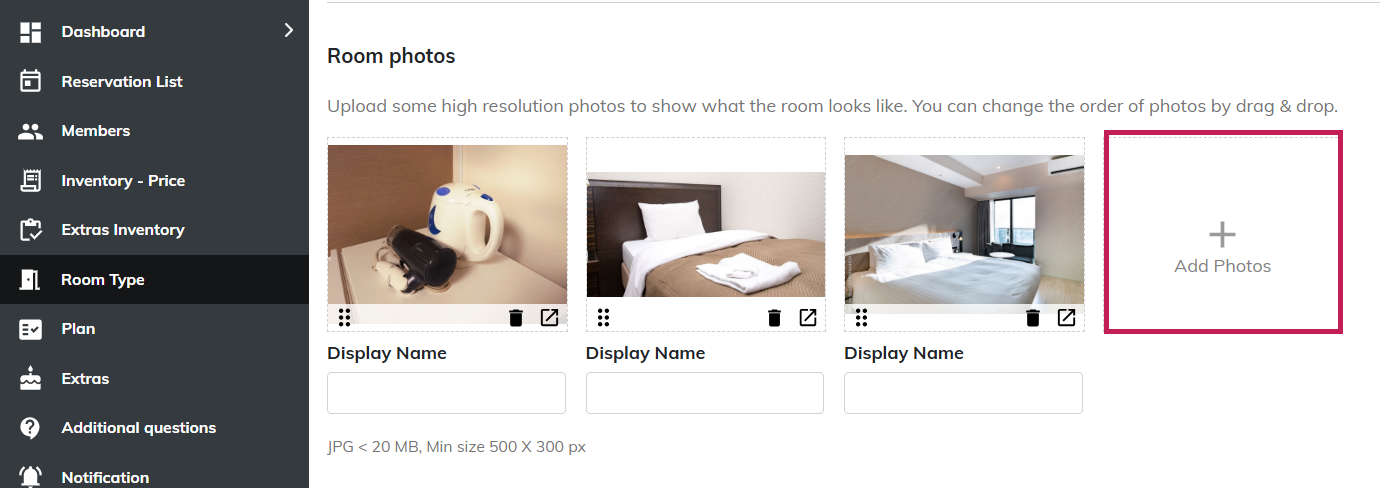This screenshot has height=488, width=1380.
Task: Click drag handle on the kettle photo
Action: (344, 318)
